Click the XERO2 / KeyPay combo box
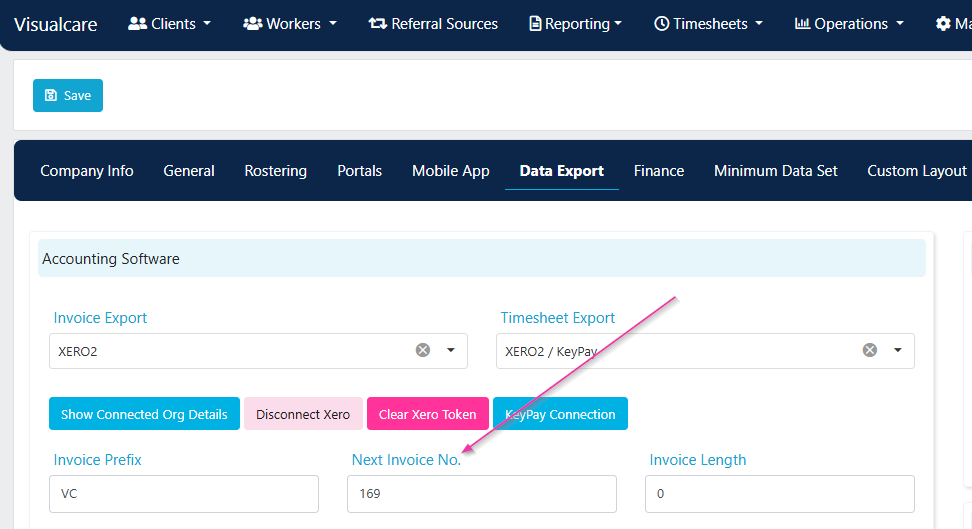Image resolution: width=972 pixels, height=529 pixels. (x=705, y=351)
